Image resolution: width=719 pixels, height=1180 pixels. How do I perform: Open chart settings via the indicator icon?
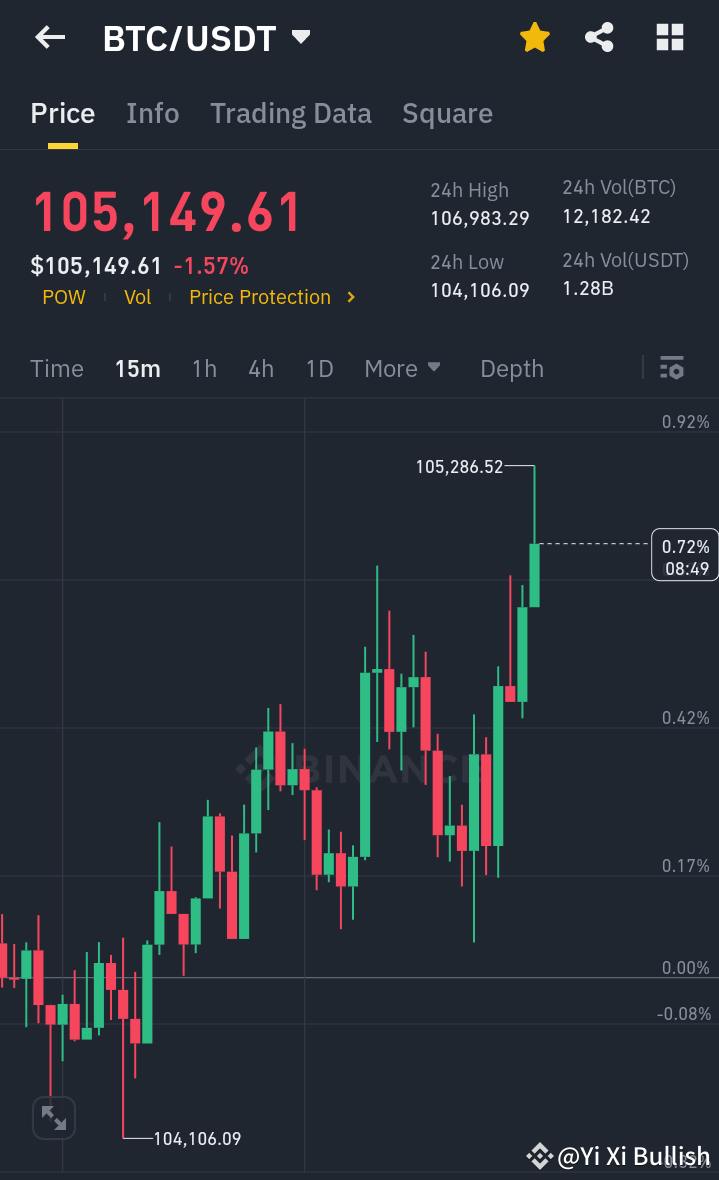click(x=672, y=369)
